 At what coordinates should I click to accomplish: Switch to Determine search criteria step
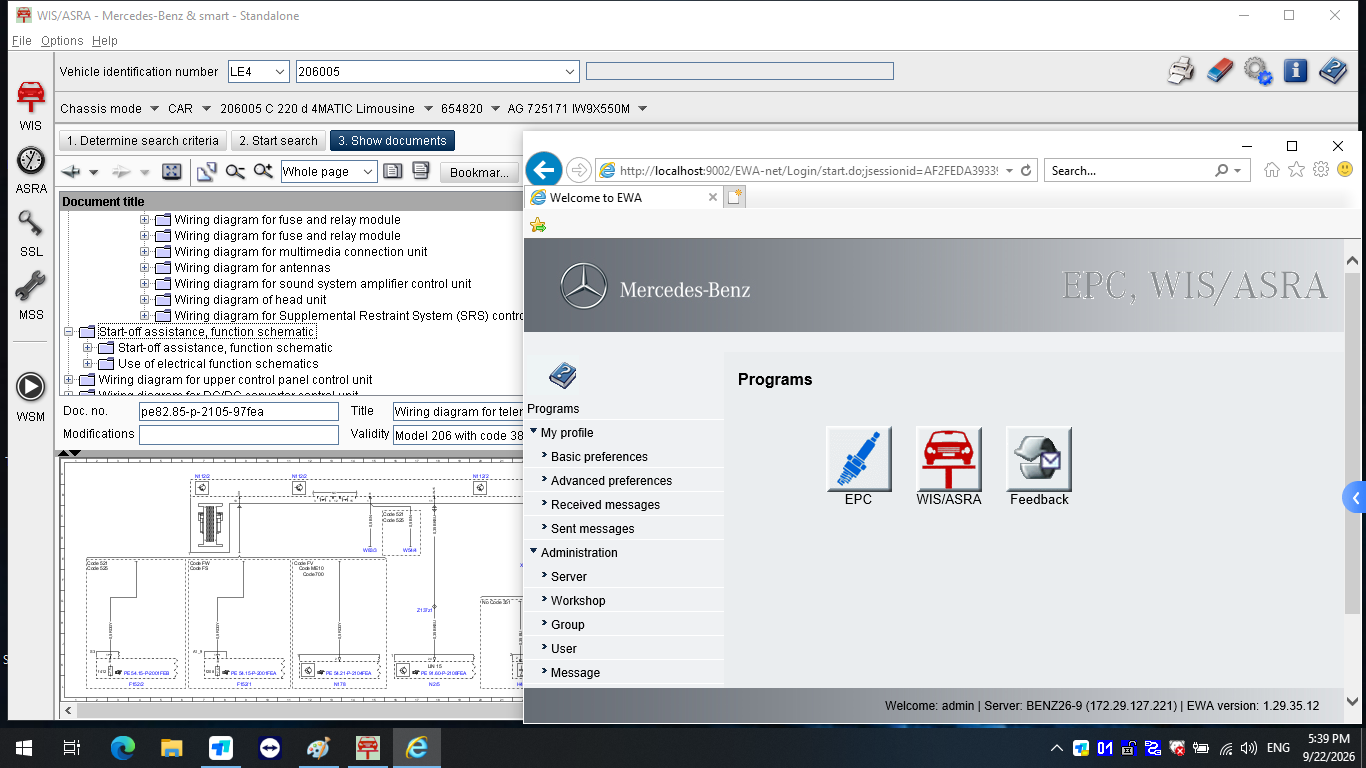[143, 141]
